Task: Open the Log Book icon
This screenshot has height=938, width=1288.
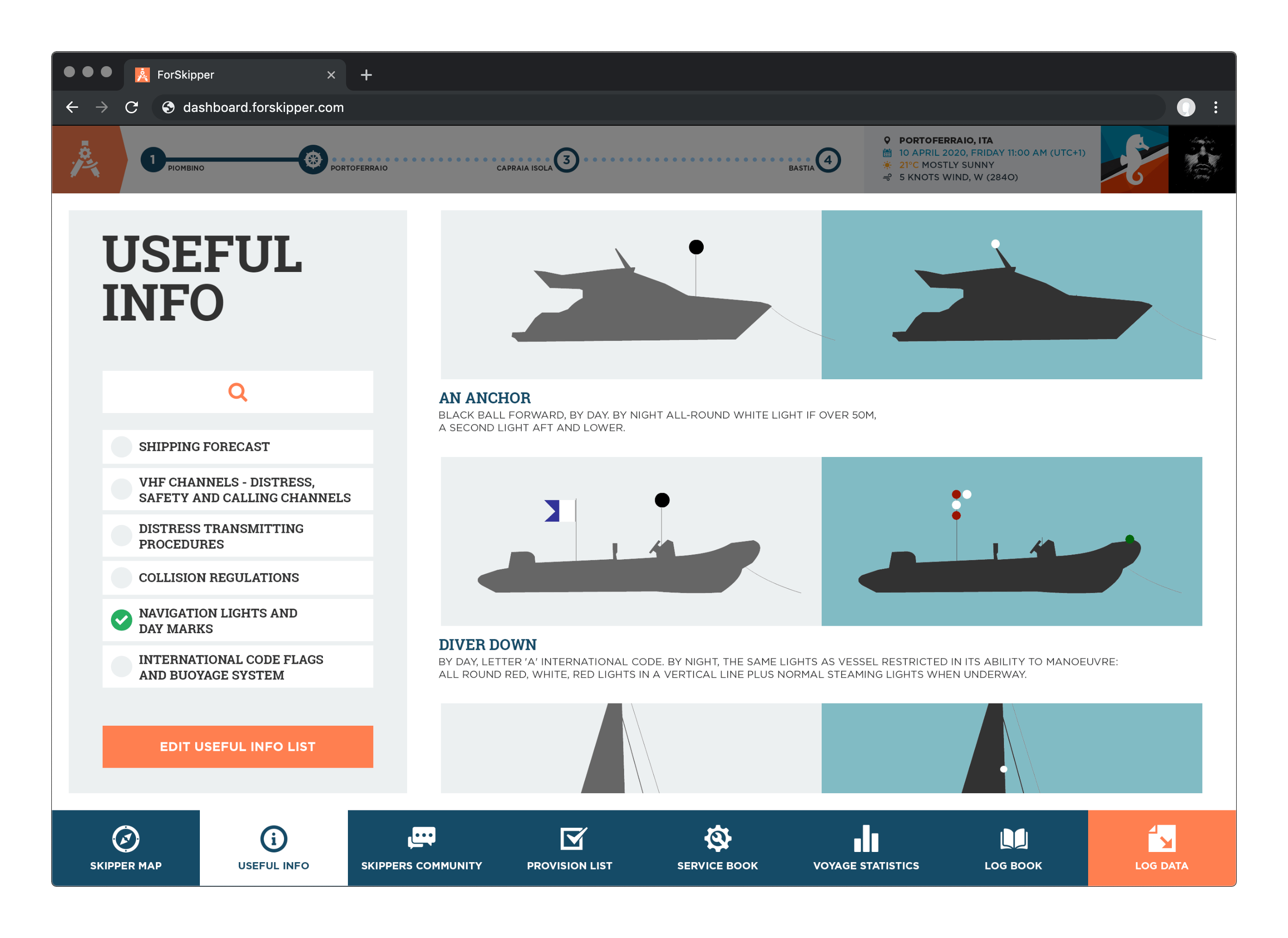Action: tap(1013, 839)
